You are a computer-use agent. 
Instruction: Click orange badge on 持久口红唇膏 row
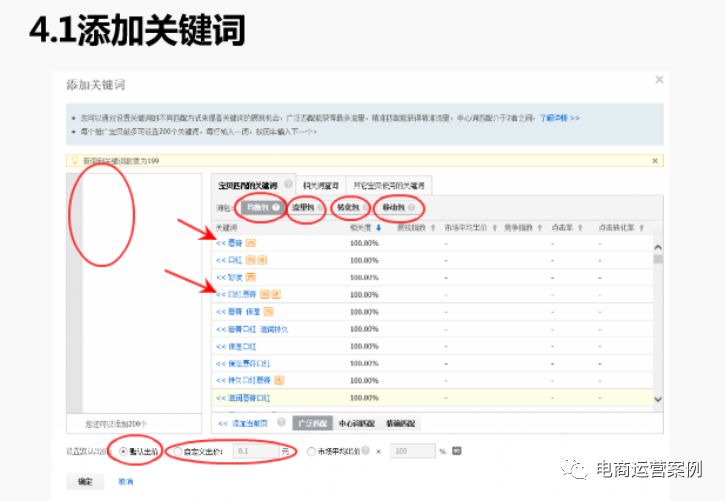coord(279,380)
